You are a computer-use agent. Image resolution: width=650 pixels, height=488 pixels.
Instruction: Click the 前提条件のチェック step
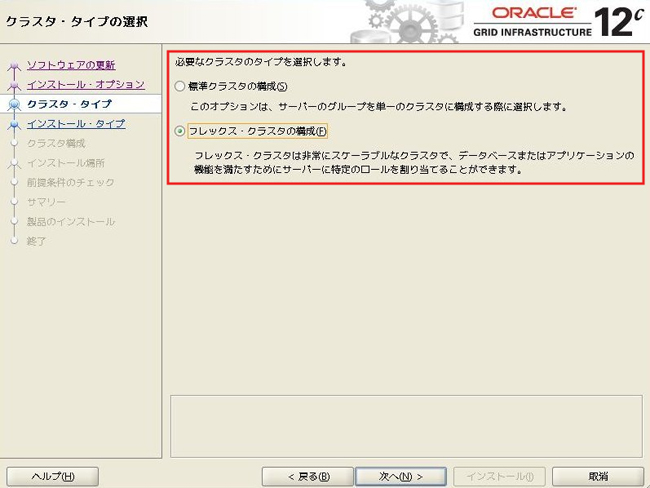(x=71, y=182)
